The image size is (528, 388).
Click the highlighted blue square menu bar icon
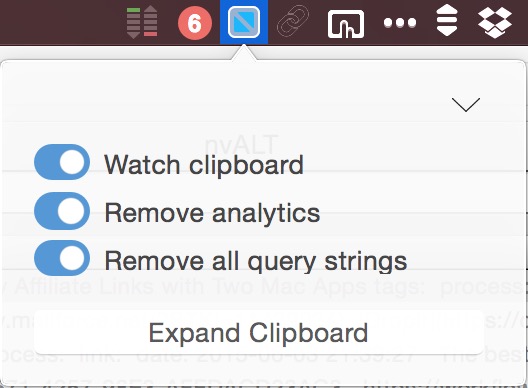click(x=244, y=22)
